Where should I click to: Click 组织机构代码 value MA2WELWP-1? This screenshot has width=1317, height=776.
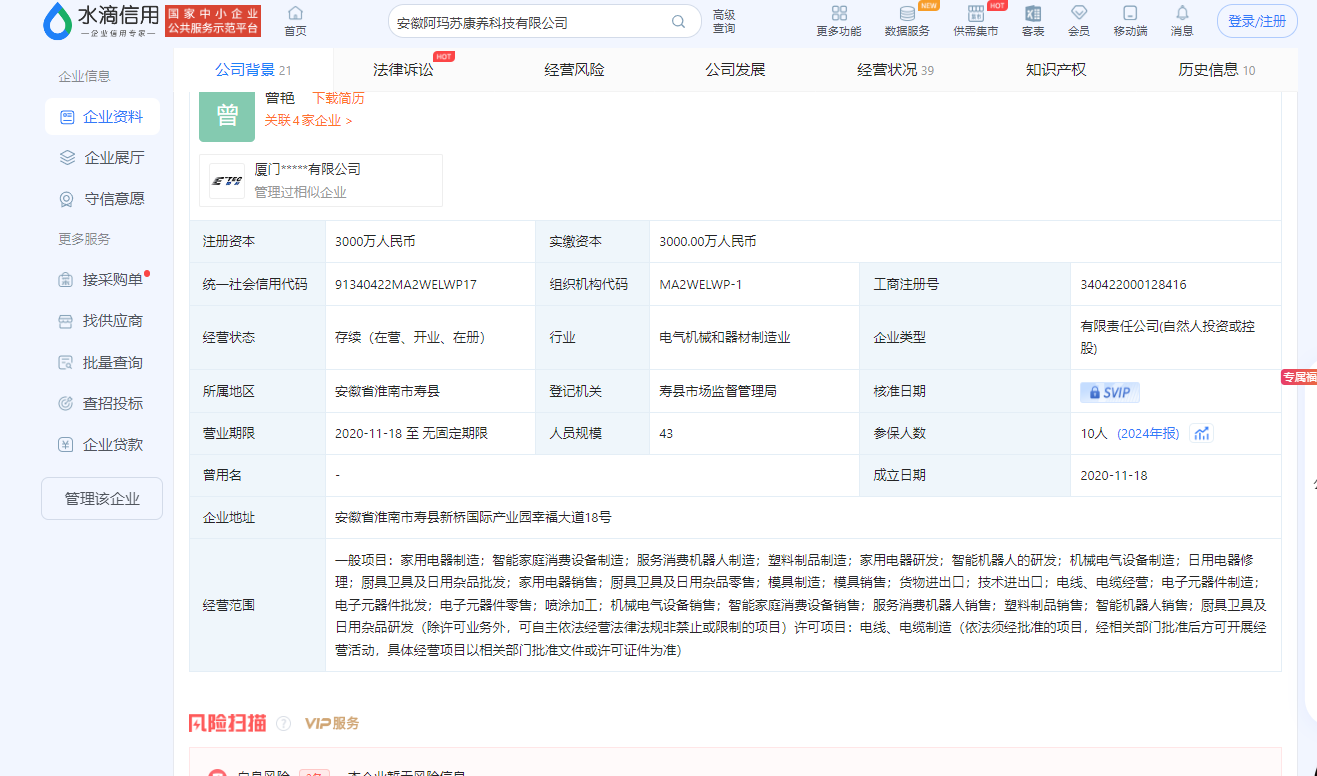pyautogui.click(x=701, y=284)
